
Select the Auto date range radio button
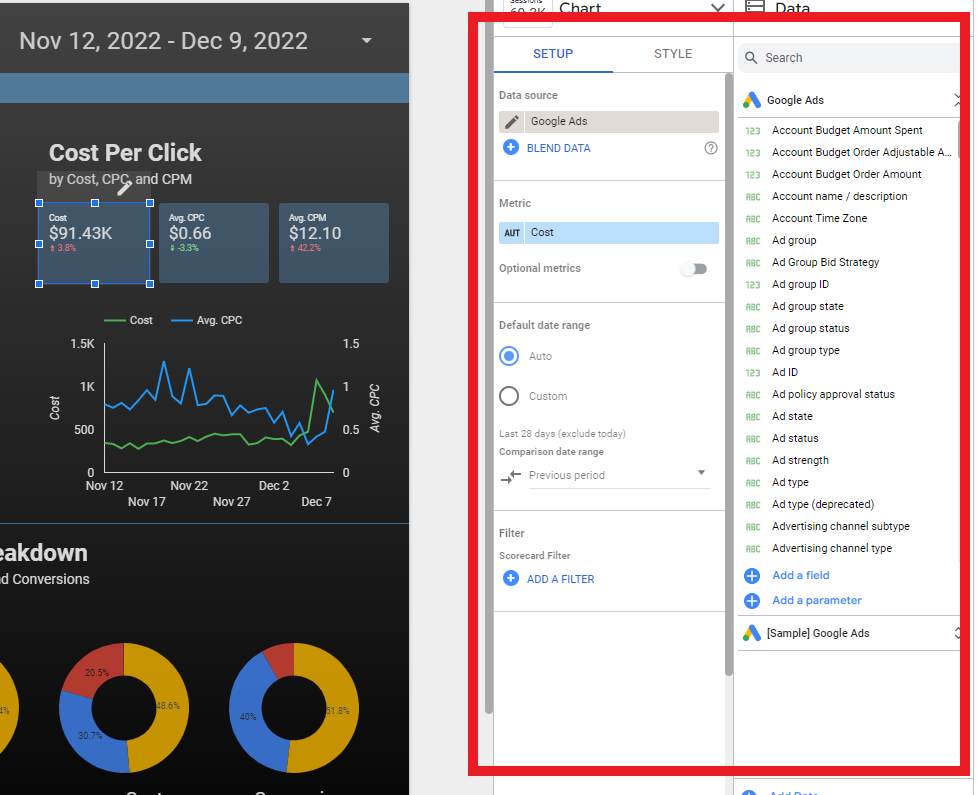click(510, 356)
